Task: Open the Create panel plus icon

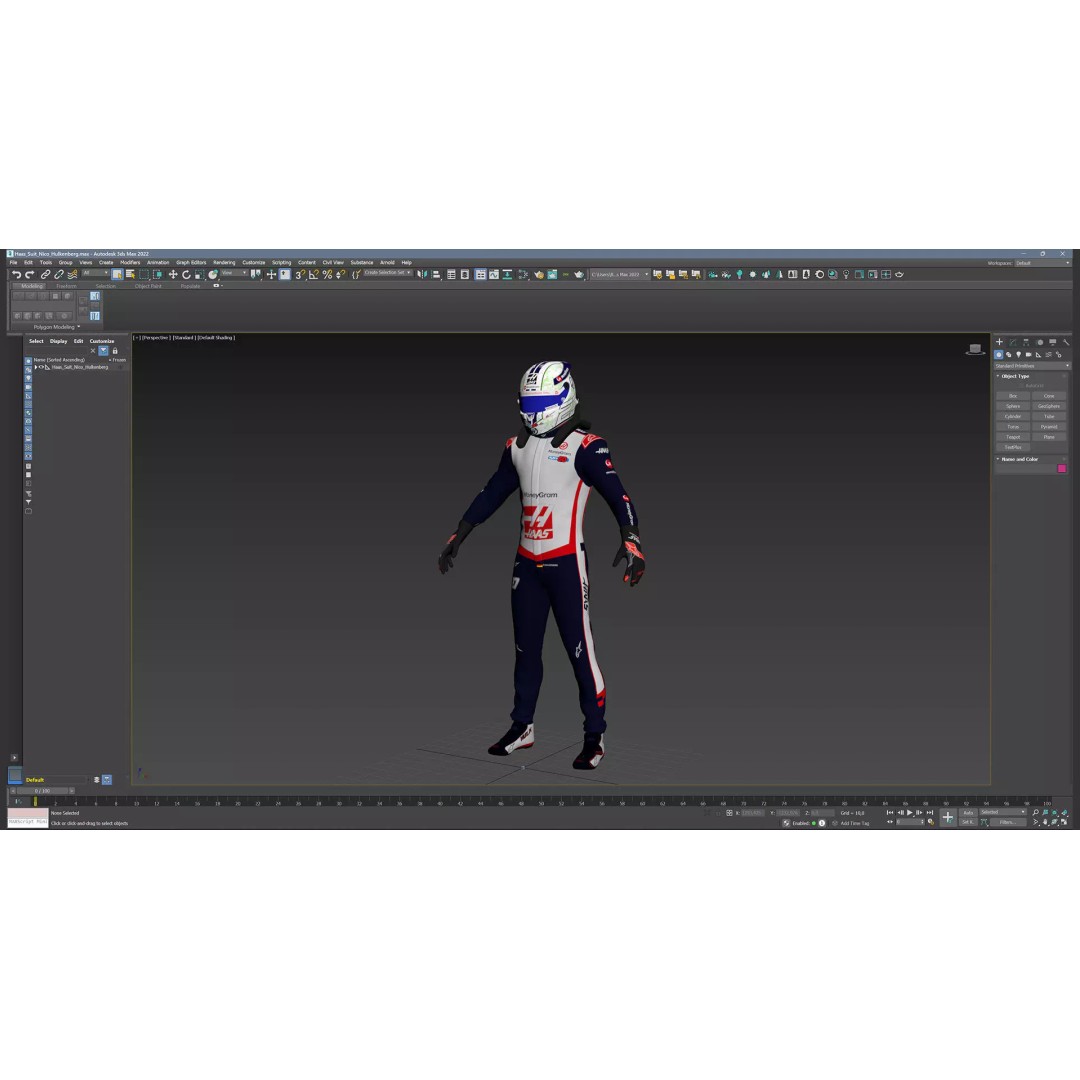Action: click(x=999, y=342)
